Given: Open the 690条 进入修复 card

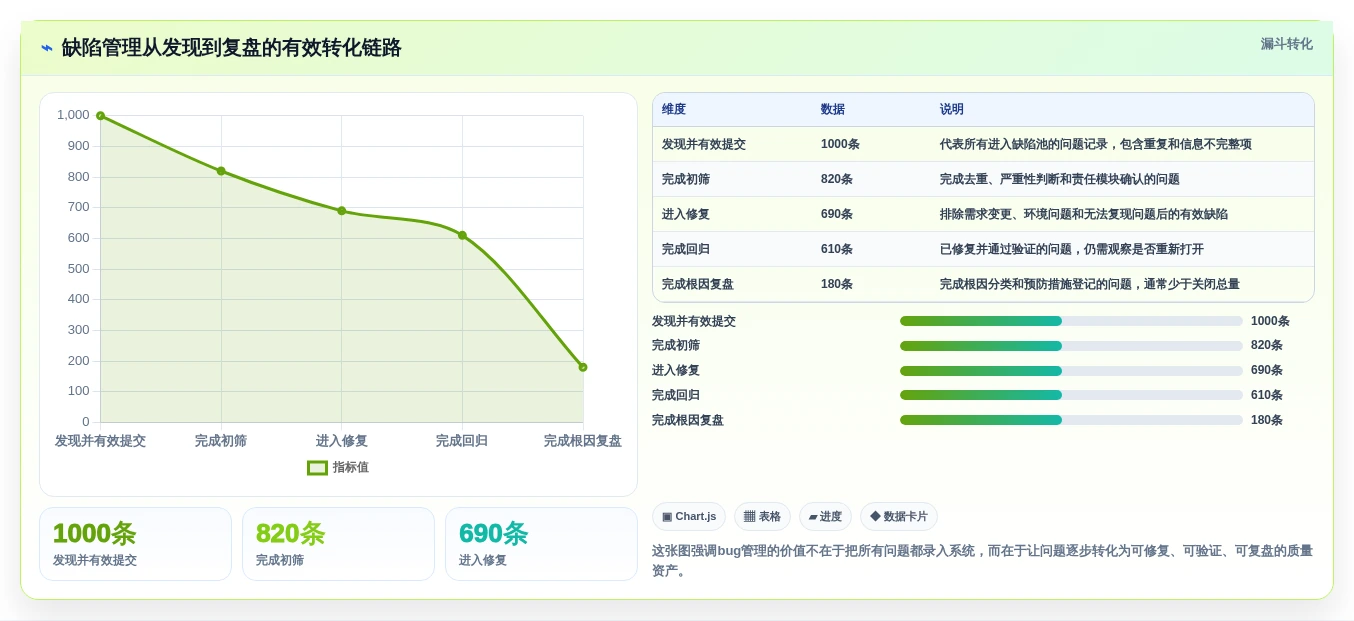Looking at the screenshot, I should 541,544.
